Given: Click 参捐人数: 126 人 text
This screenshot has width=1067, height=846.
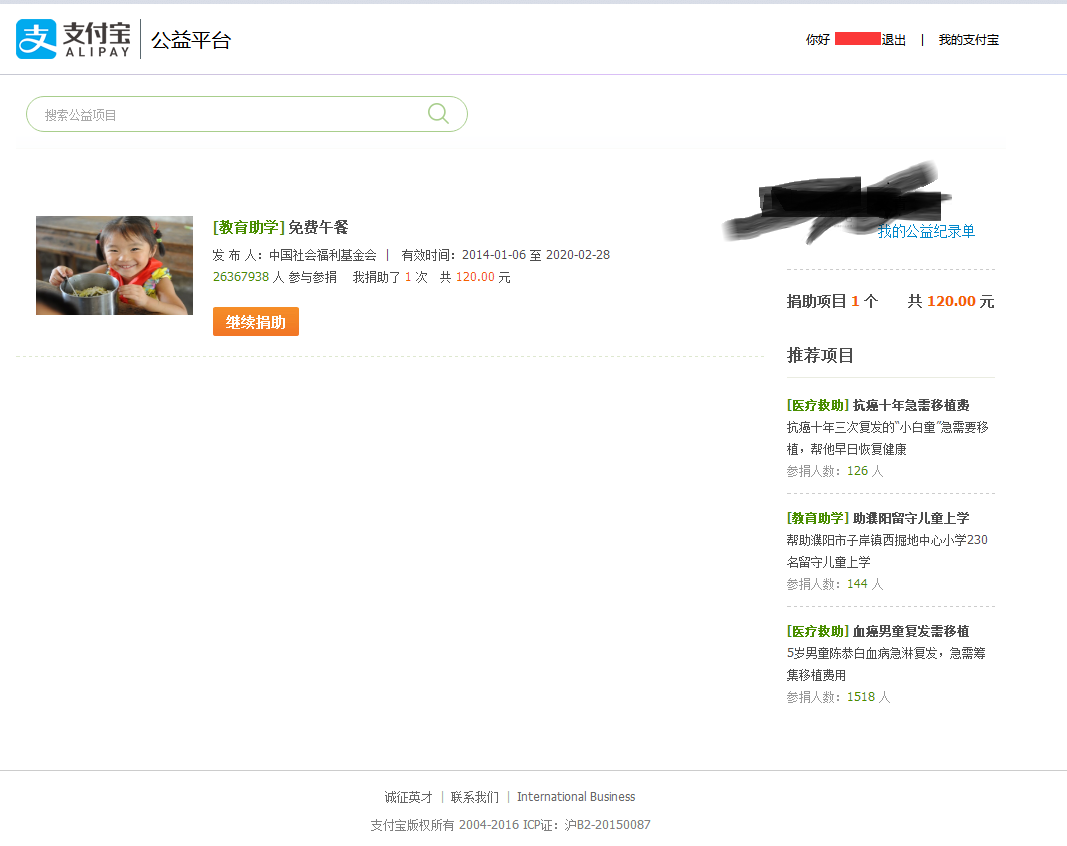Looking at the screenshot, I should pyautogui.click(x=835, y=471).
